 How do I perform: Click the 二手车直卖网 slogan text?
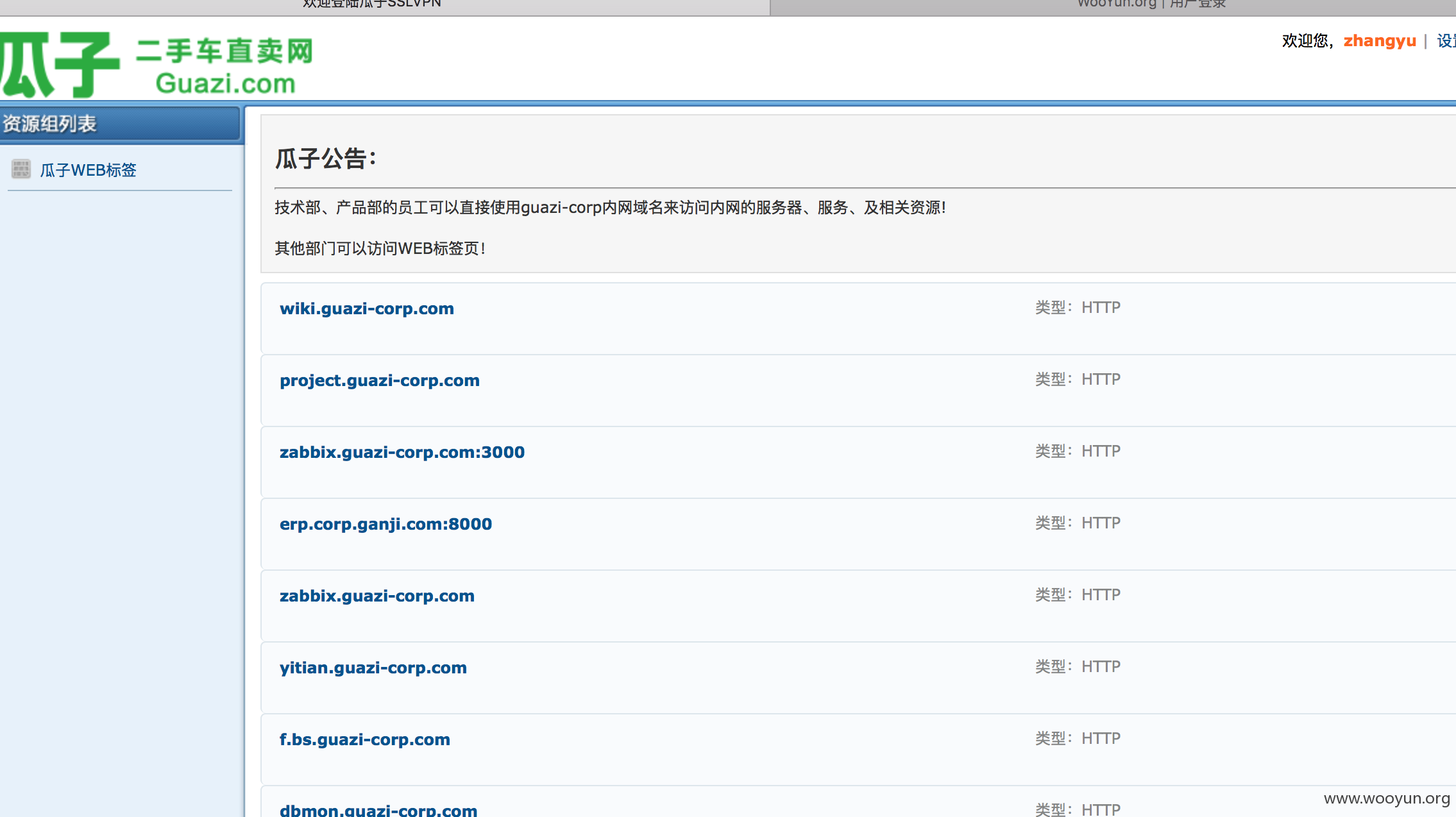pos(224,51)
